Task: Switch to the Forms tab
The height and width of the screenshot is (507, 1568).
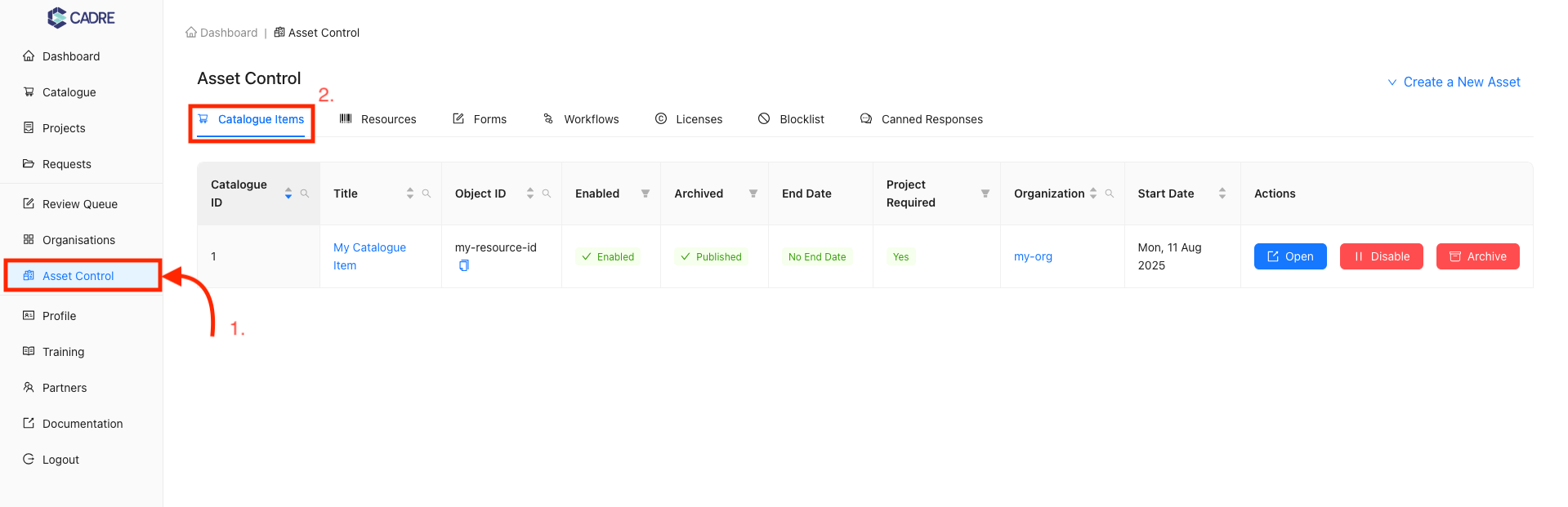Action: pos(480,119)
